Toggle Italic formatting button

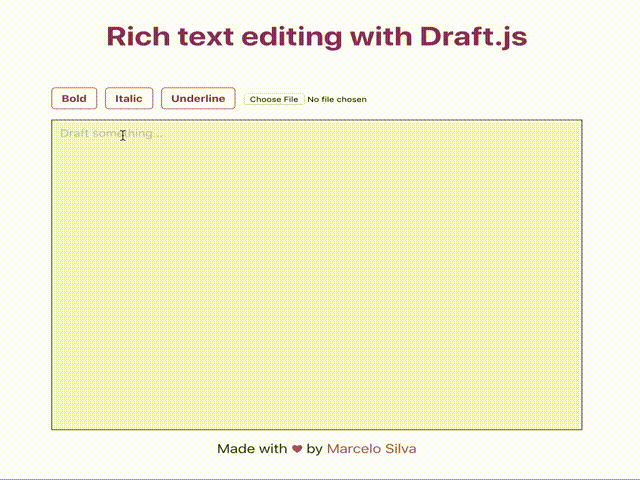coord(129,98)
